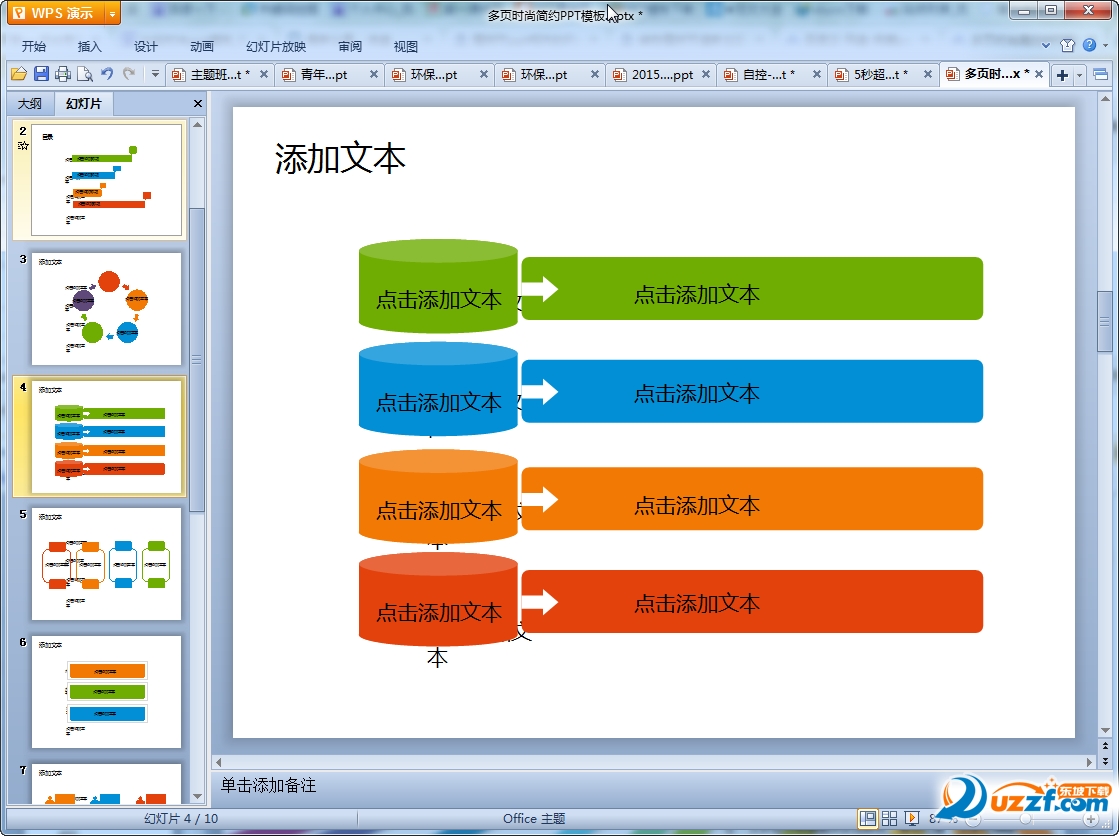This screenshot has height=836, width=1119.
Task: Click white arrow on the green bar
Action: coord(540,289)
